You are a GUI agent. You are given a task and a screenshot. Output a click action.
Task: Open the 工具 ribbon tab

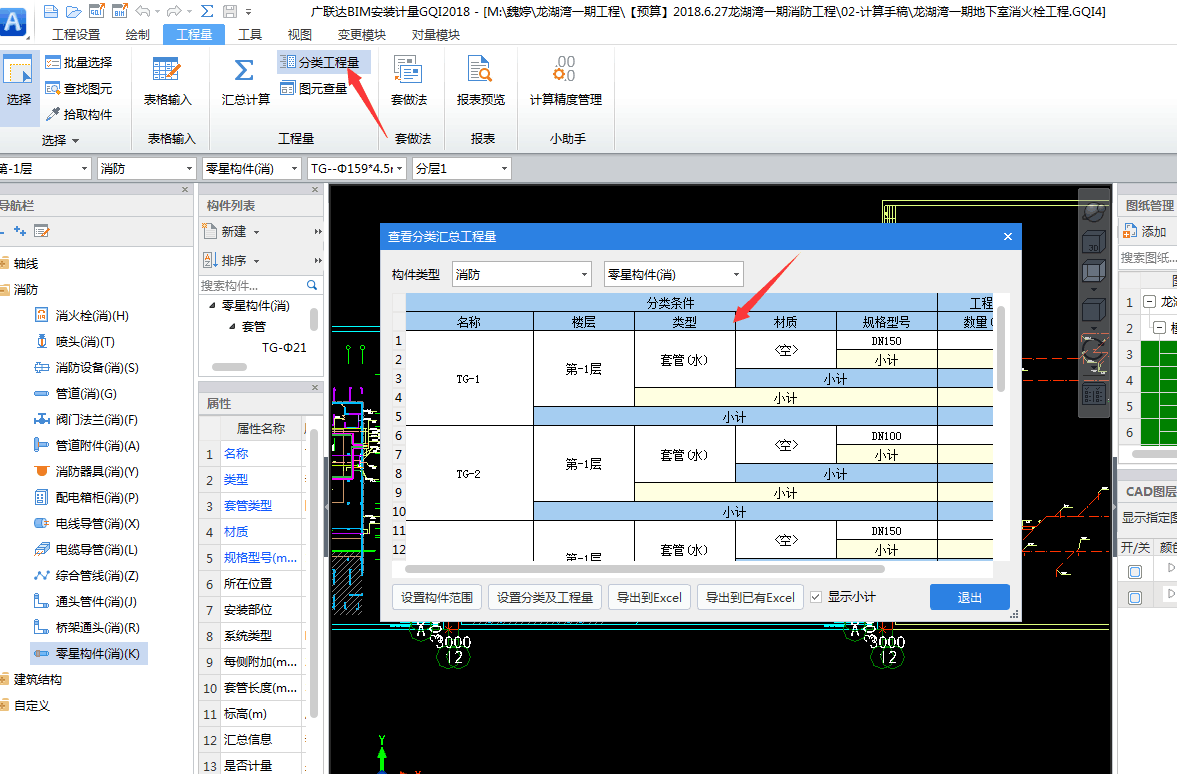pyautogui.click(x=250, y=35)
